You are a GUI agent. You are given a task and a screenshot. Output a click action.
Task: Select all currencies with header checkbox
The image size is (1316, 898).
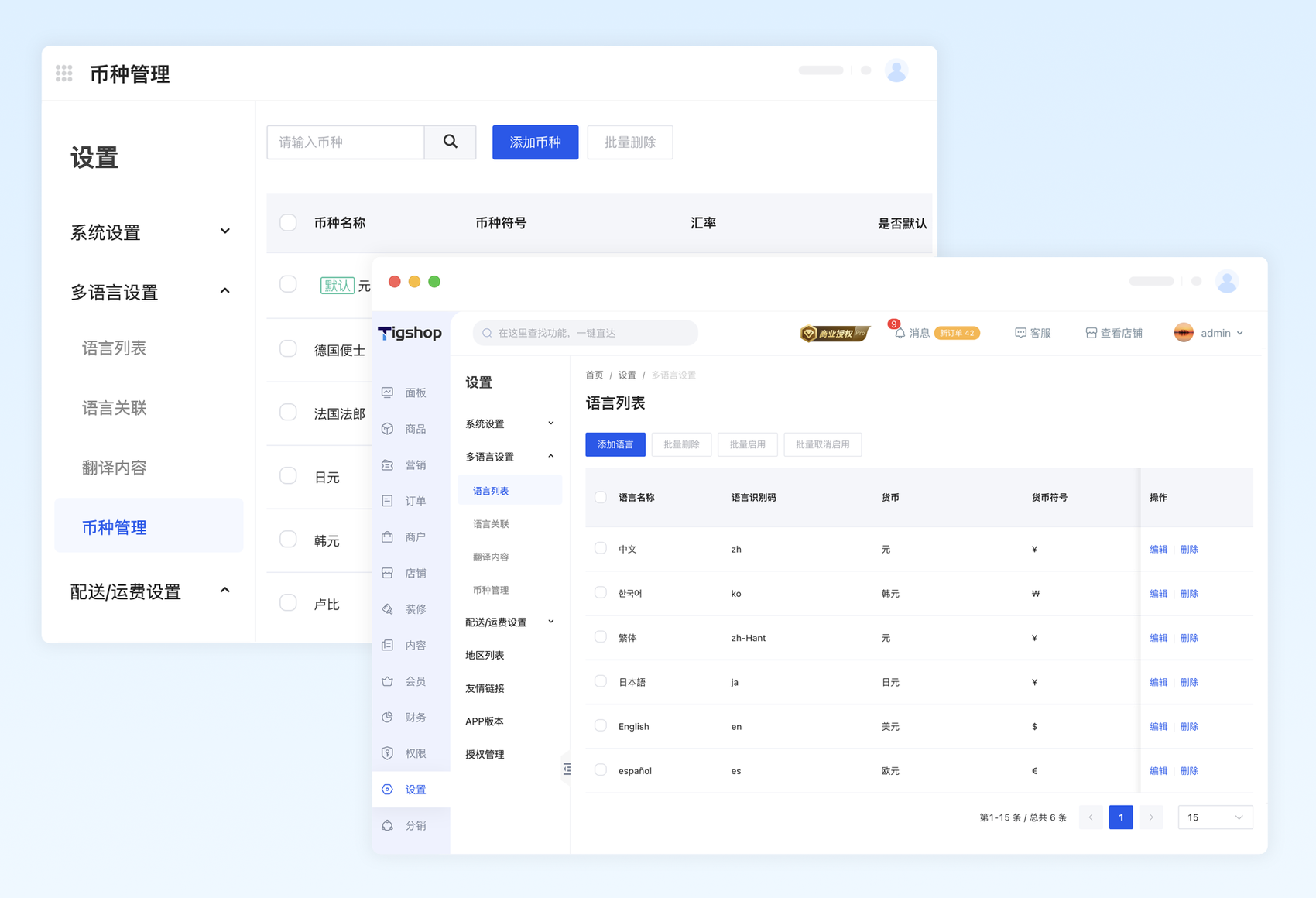click(288, 223)
